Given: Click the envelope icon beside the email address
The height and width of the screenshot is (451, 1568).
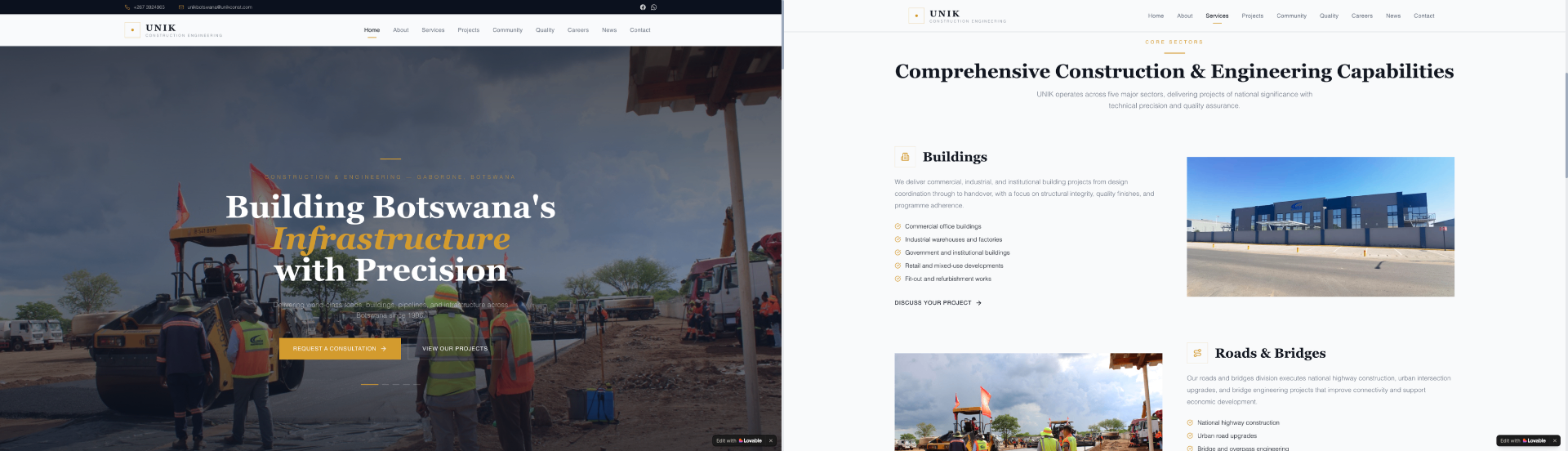Looking at the screenshot, I should click(x=181, y=7).
